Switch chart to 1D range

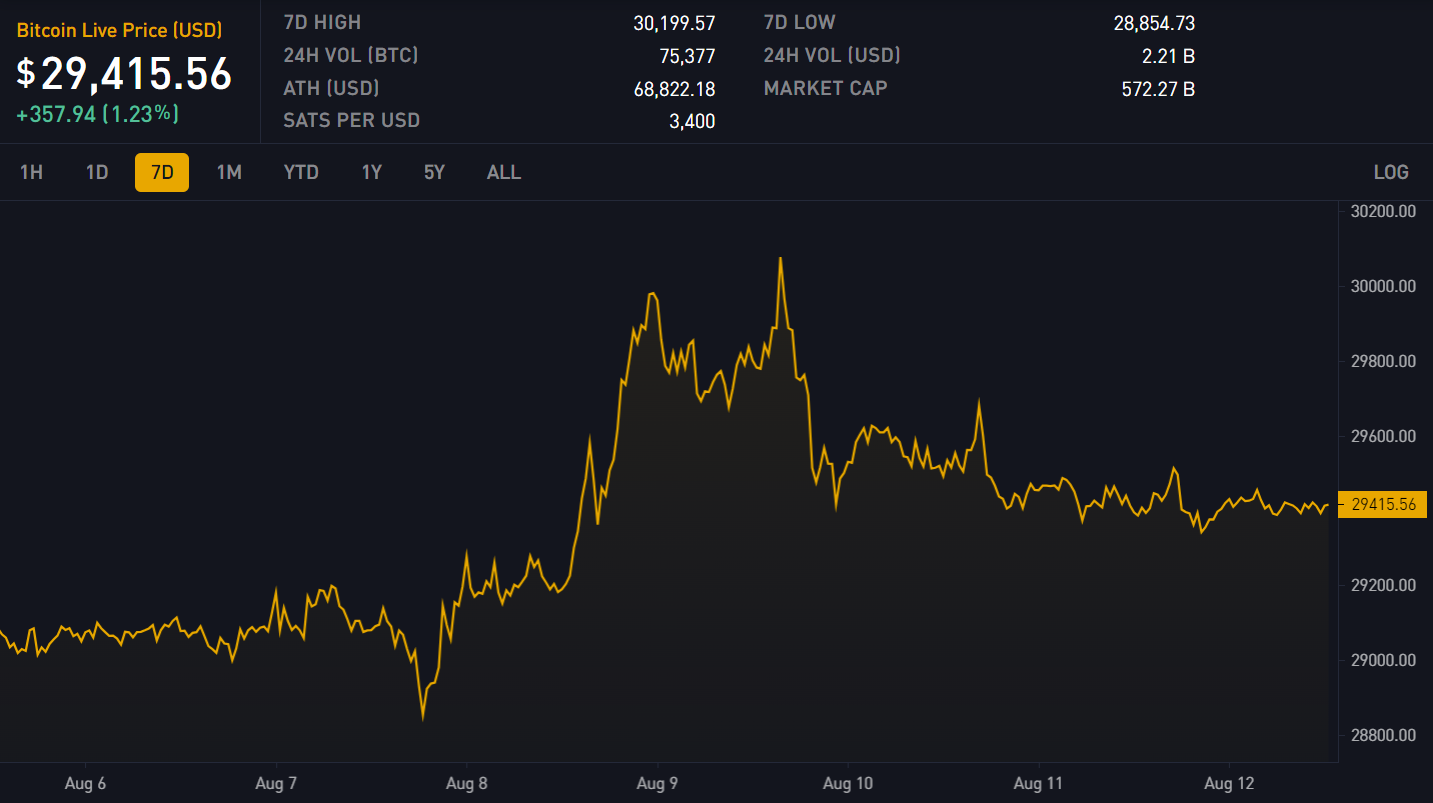[96, 172]
